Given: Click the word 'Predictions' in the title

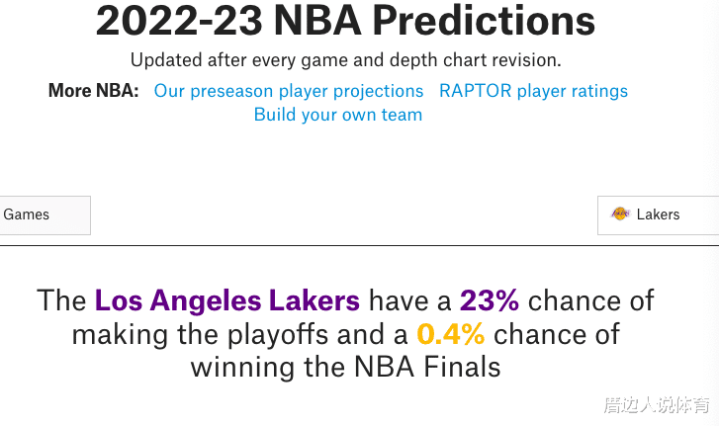Looking at the screenshot, I should coord(484,21).
